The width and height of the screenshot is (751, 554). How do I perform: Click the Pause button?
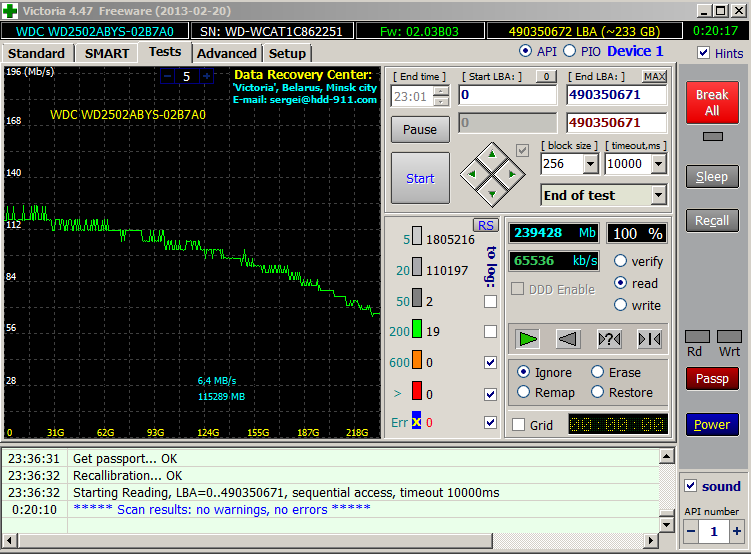pos(420,129)
